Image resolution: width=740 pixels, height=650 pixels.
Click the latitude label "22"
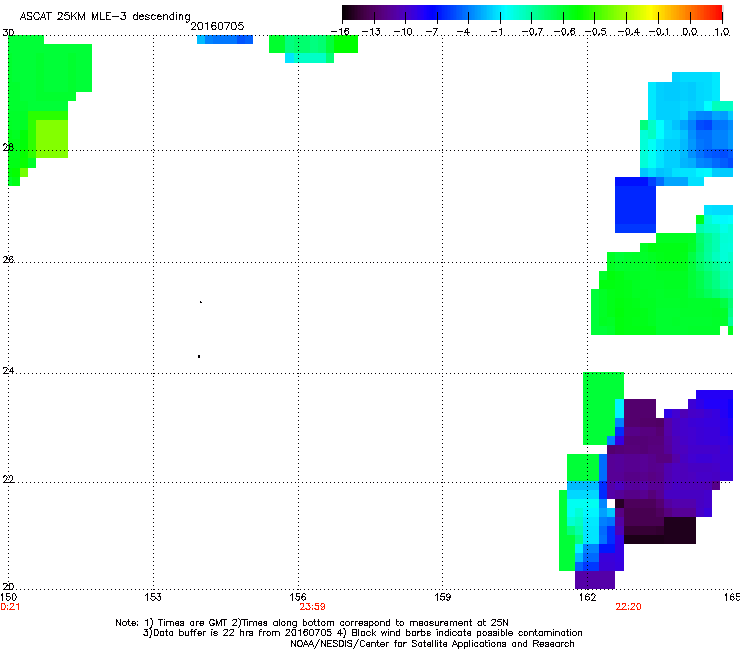point(8,479)
